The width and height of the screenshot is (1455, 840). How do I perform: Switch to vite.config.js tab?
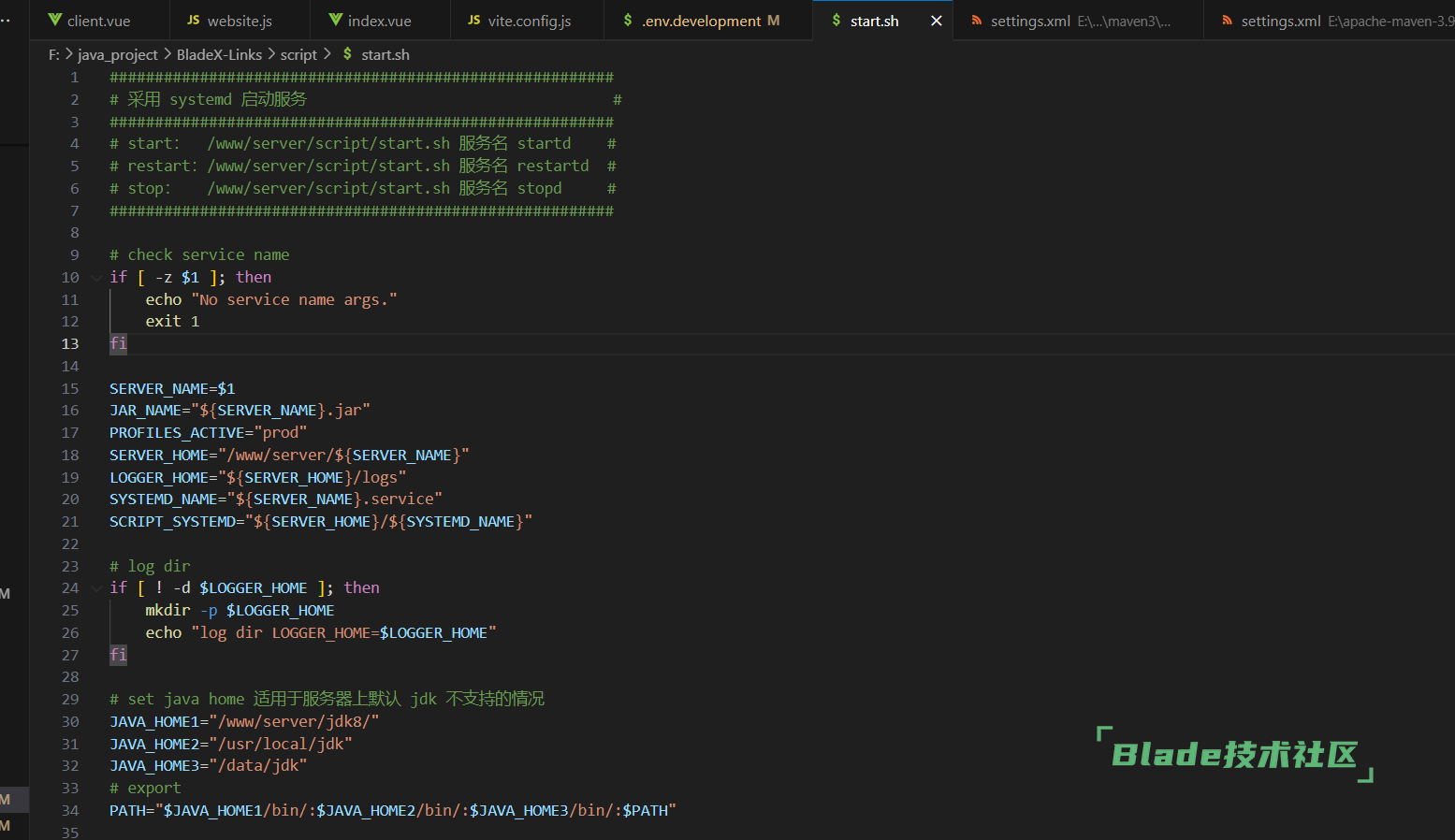(529, 21)
